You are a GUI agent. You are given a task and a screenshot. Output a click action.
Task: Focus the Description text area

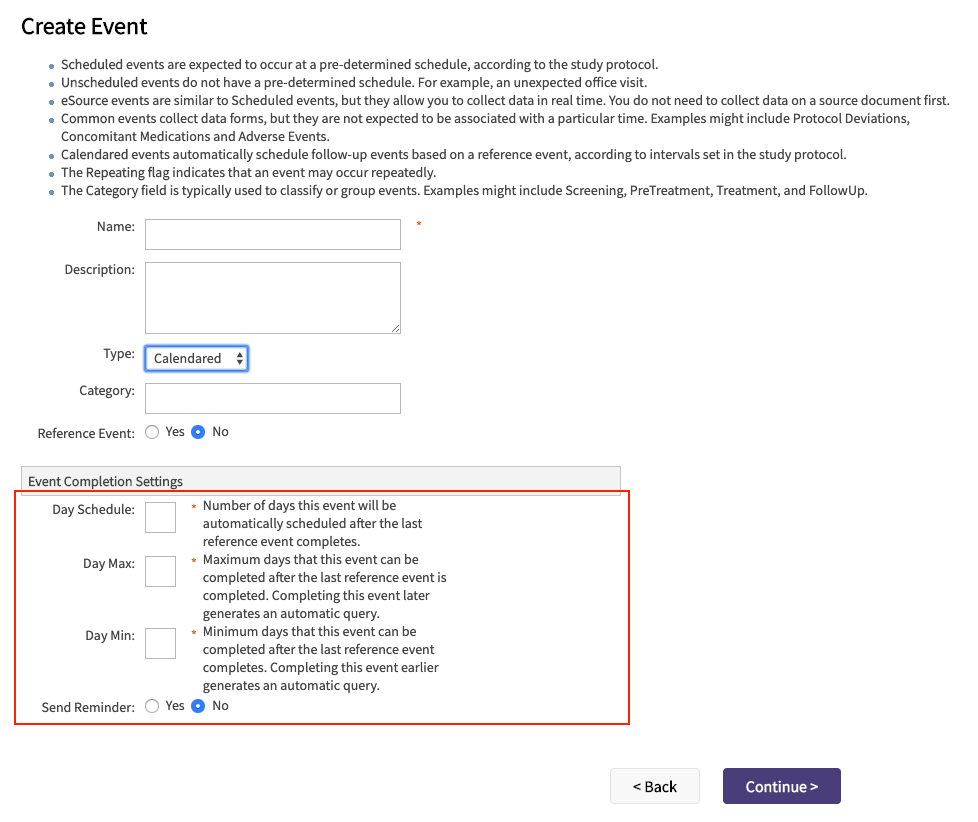[272, 298]
